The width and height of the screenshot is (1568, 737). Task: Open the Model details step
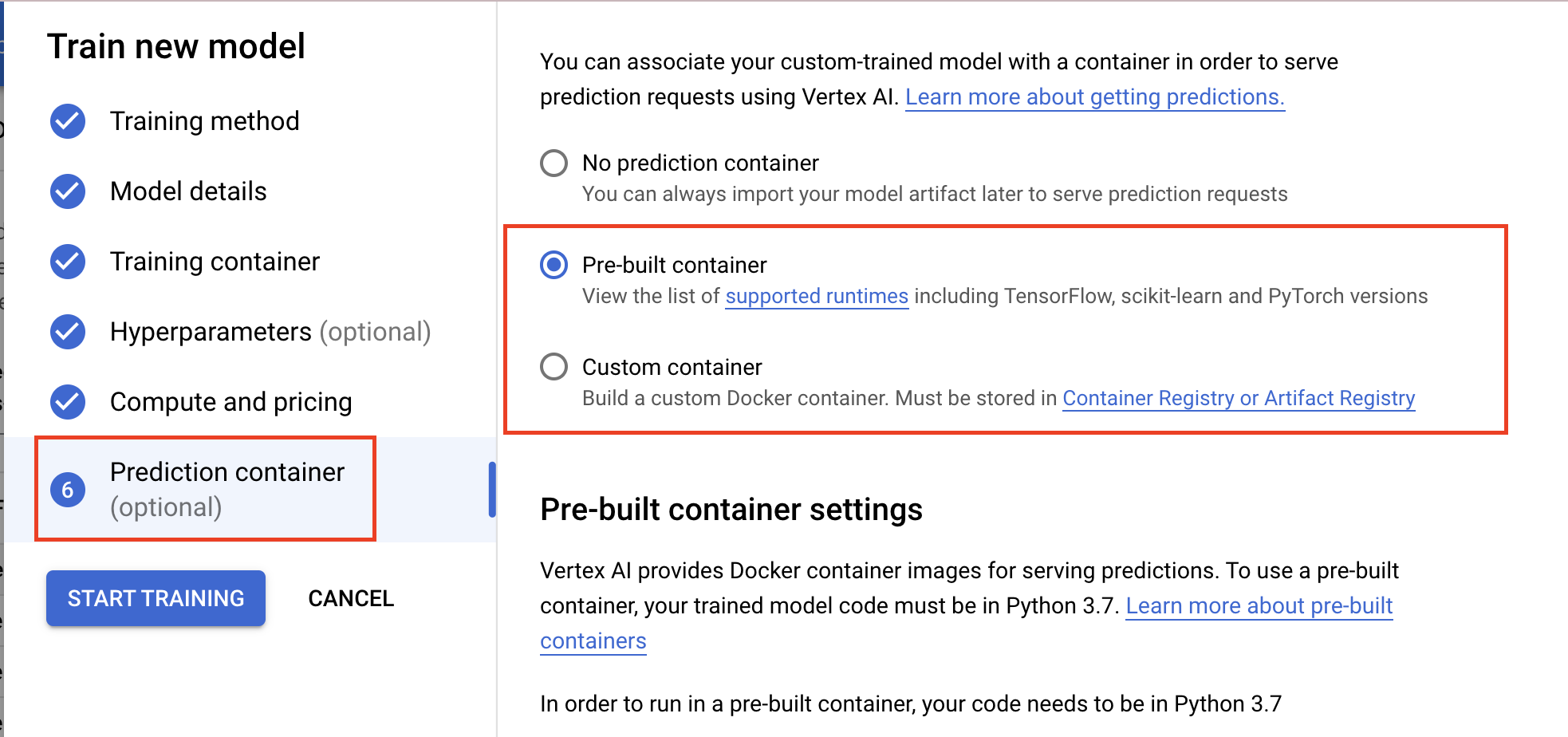[x=188, y=191]
